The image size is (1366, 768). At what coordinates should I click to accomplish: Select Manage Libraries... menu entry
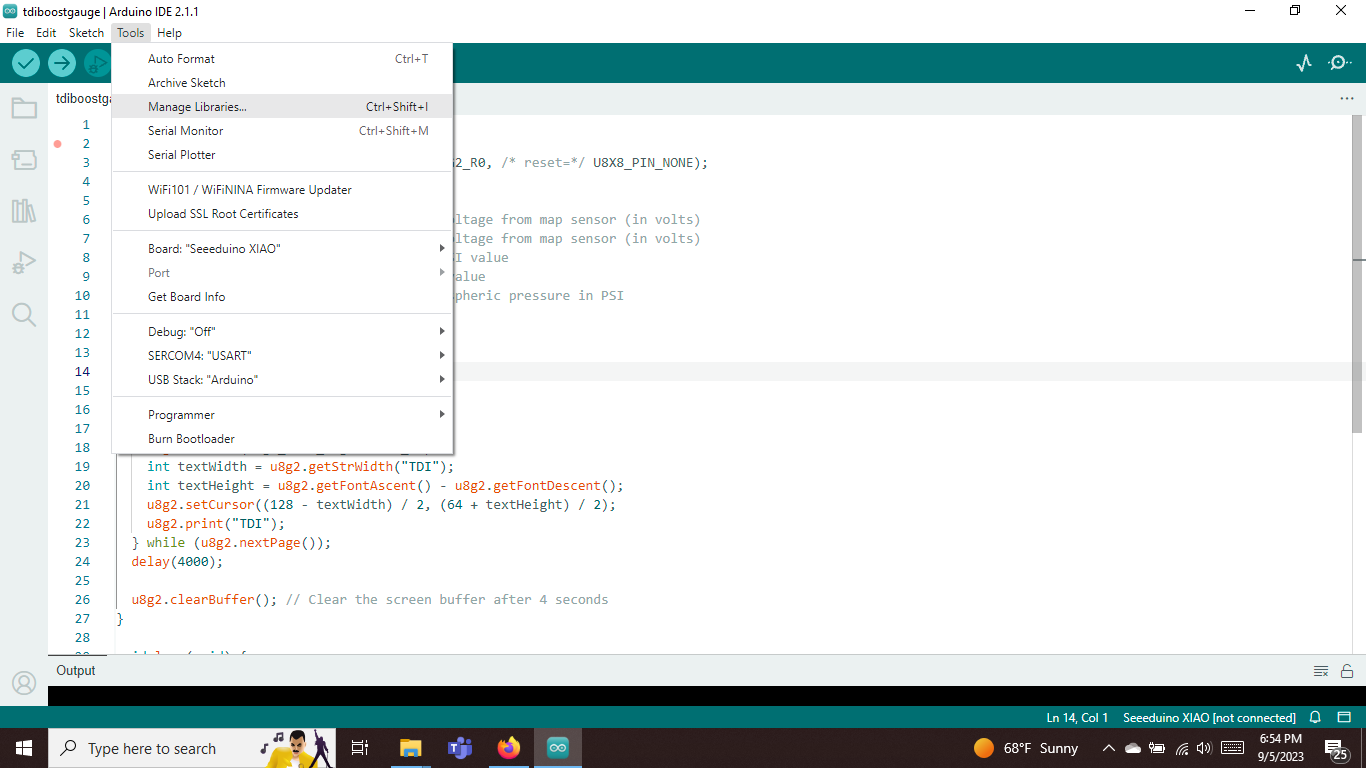pyautogui.click(x=282, y=107)
